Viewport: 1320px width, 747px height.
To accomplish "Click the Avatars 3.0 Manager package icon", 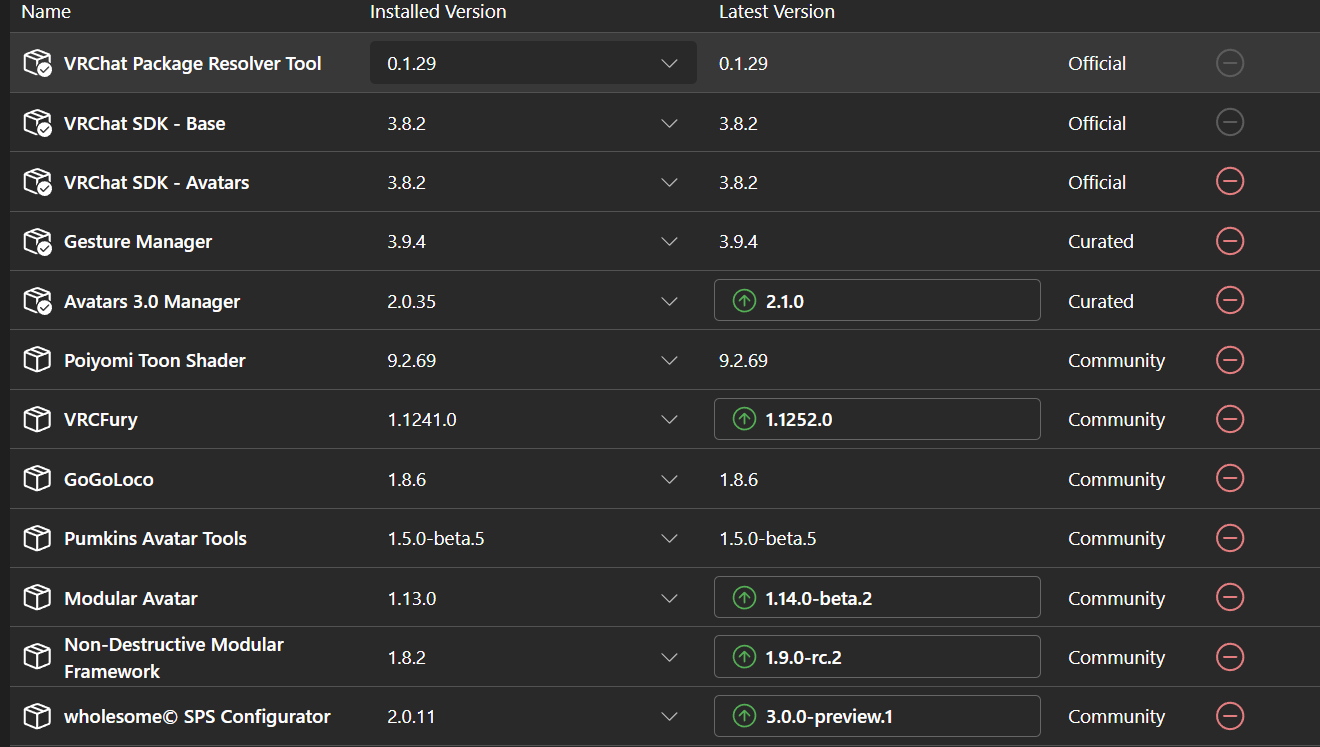I will [x=37, y=301].
